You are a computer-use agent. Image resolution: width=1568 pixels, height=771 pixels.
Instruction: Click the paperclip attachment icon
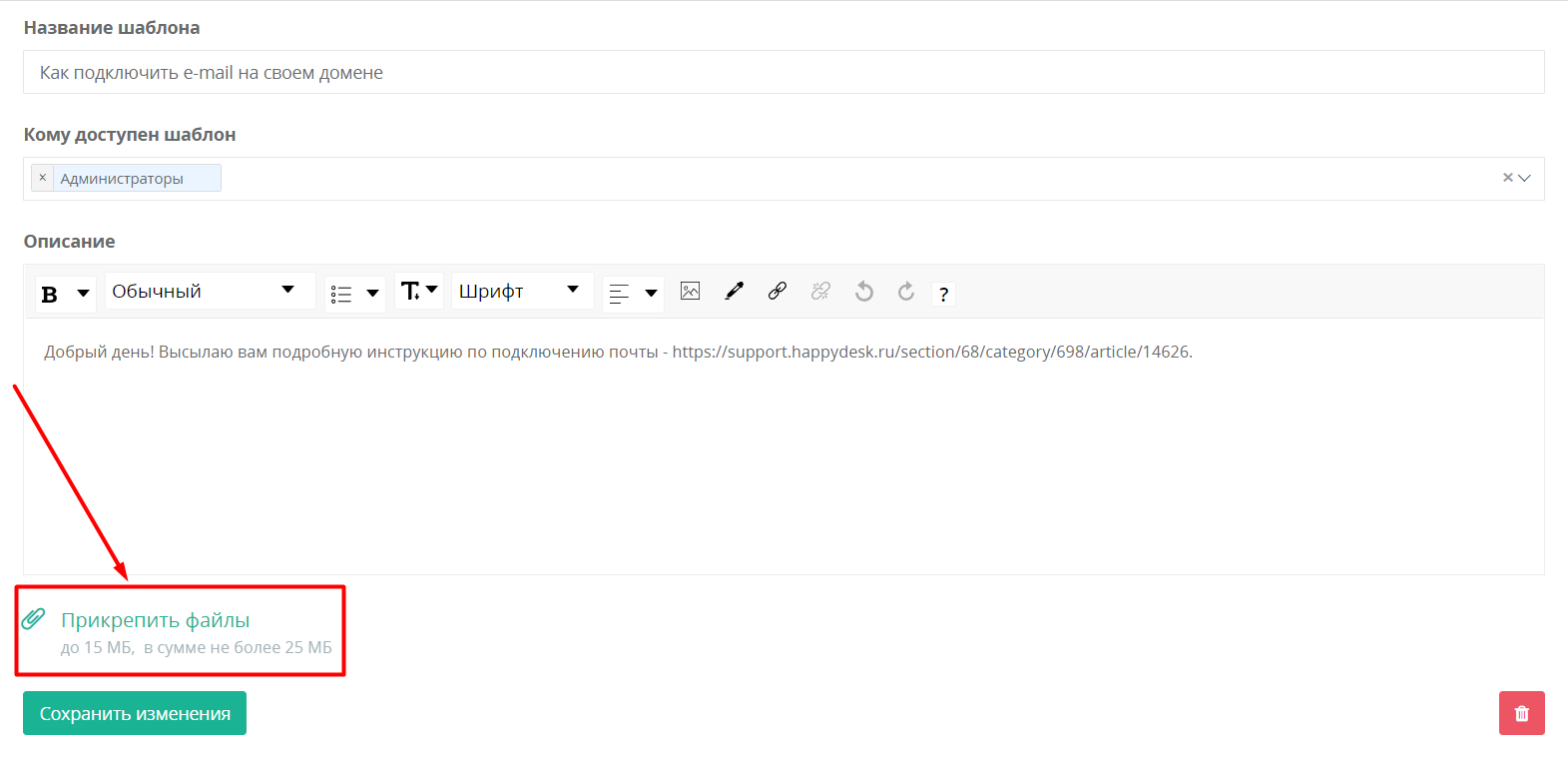[34, 618]
